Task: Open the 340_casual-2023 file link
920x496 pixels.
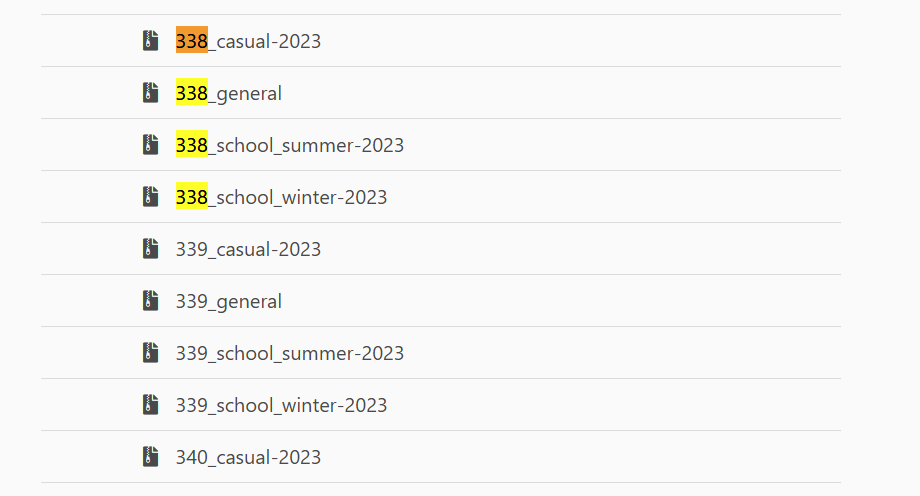Action: tap(248, 457)
